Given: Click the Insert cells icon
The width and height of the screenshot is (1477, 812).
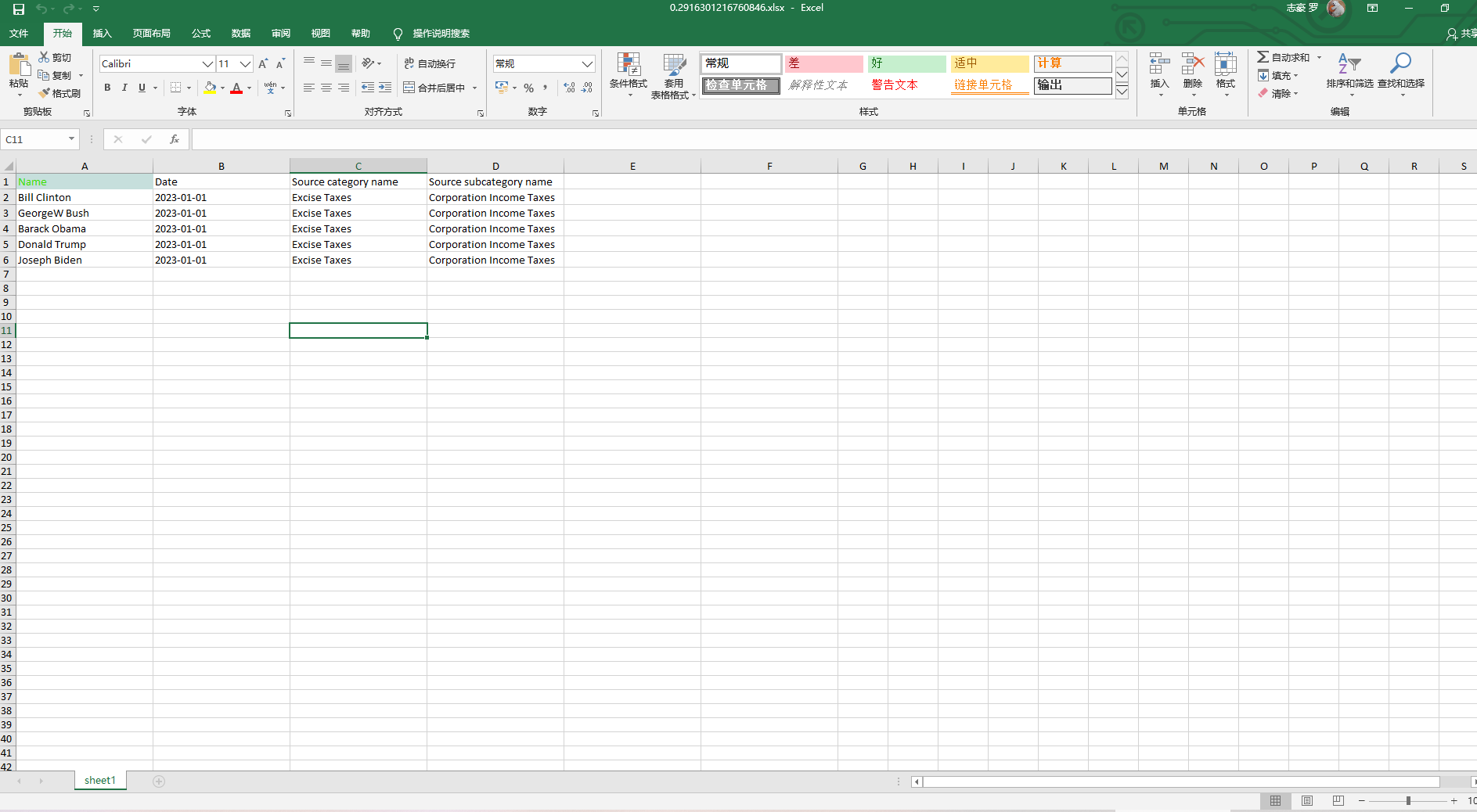Looking at the screenshot, I should [x=1159, y=64].
